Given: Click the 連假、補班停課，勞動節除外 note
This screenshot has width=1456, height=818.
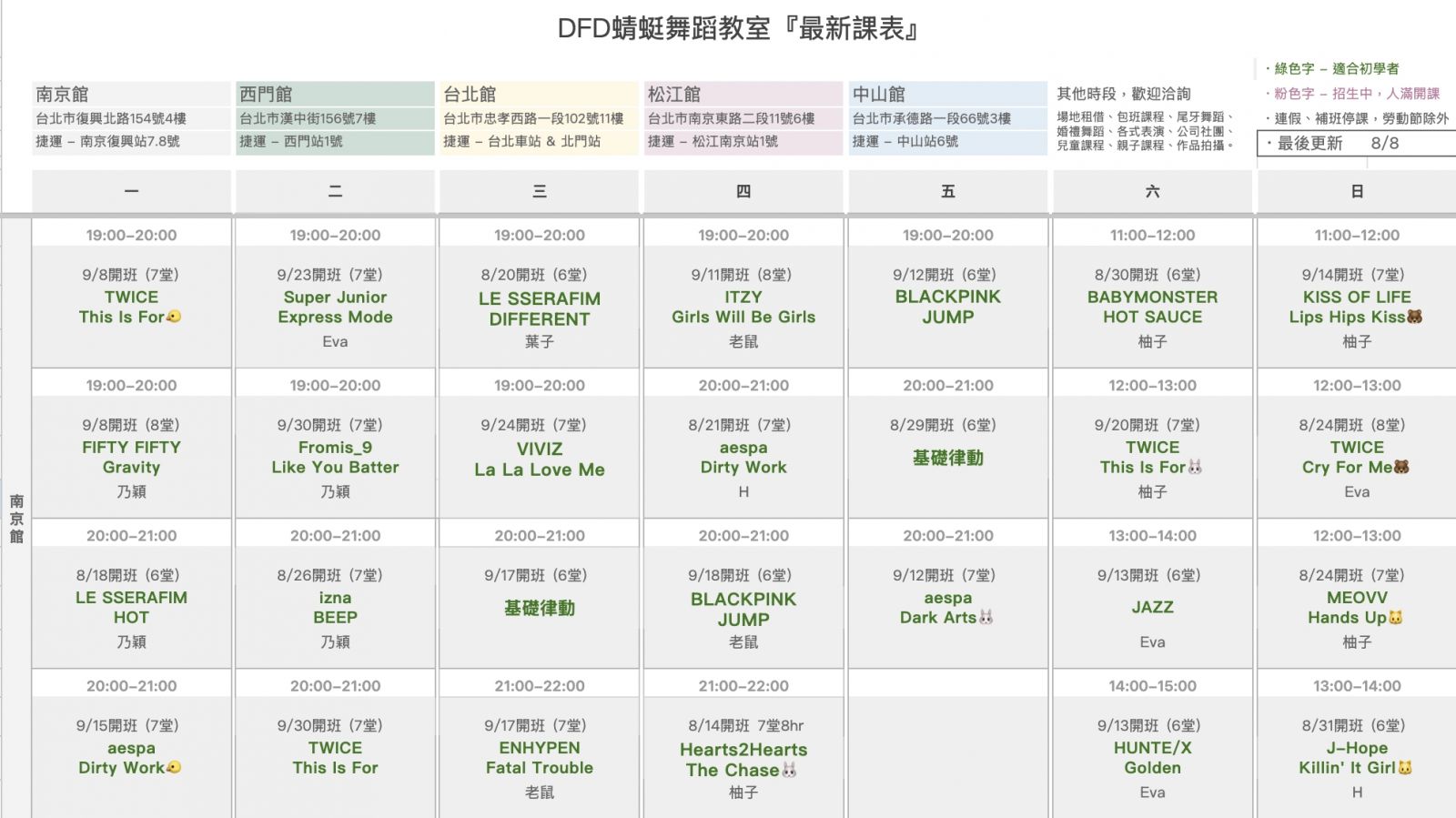Looking at the screenshot, I should (x=1356, y=118).
